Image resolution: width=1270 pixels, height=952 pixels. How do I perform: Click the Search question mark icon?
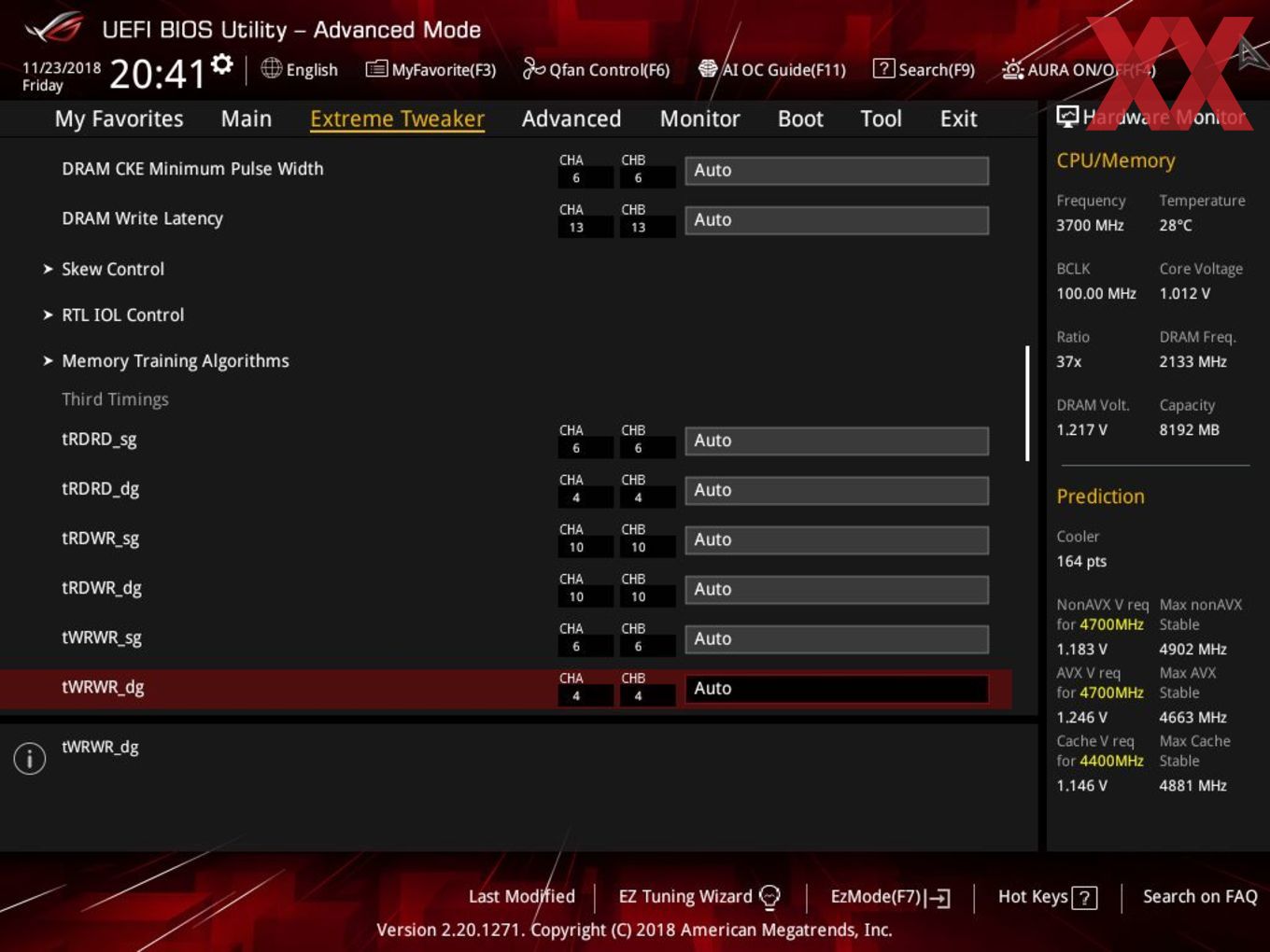click(x=883, y=68)
